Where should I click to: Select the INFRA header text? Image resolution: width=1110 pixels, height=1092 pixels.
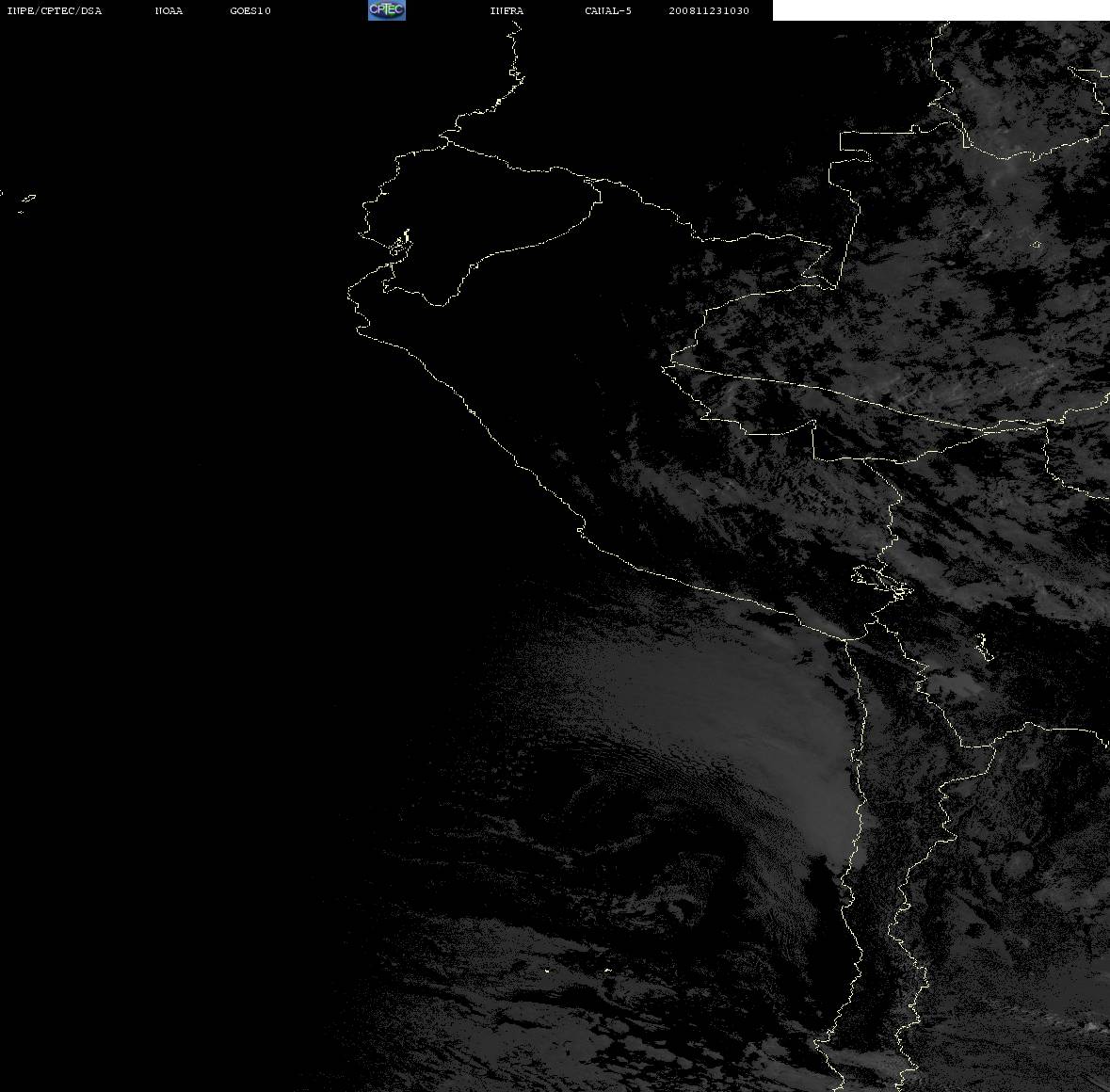(x=507, y=10)
